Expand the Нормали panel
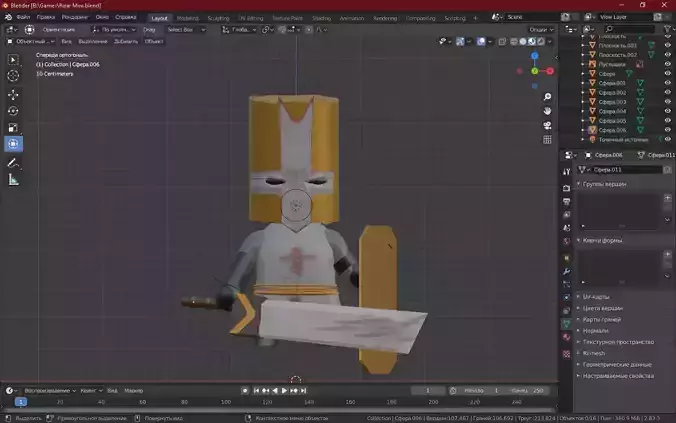The height and width of the screenshot is (423, 676). pyautogui.click(x=595, y=331)
